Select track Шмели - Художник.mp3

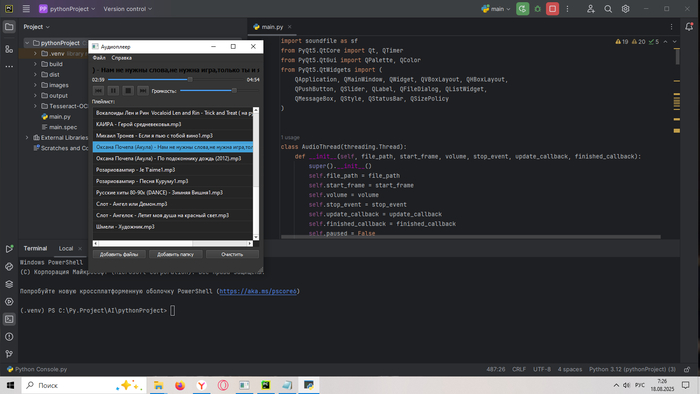[x=173, y=227]
